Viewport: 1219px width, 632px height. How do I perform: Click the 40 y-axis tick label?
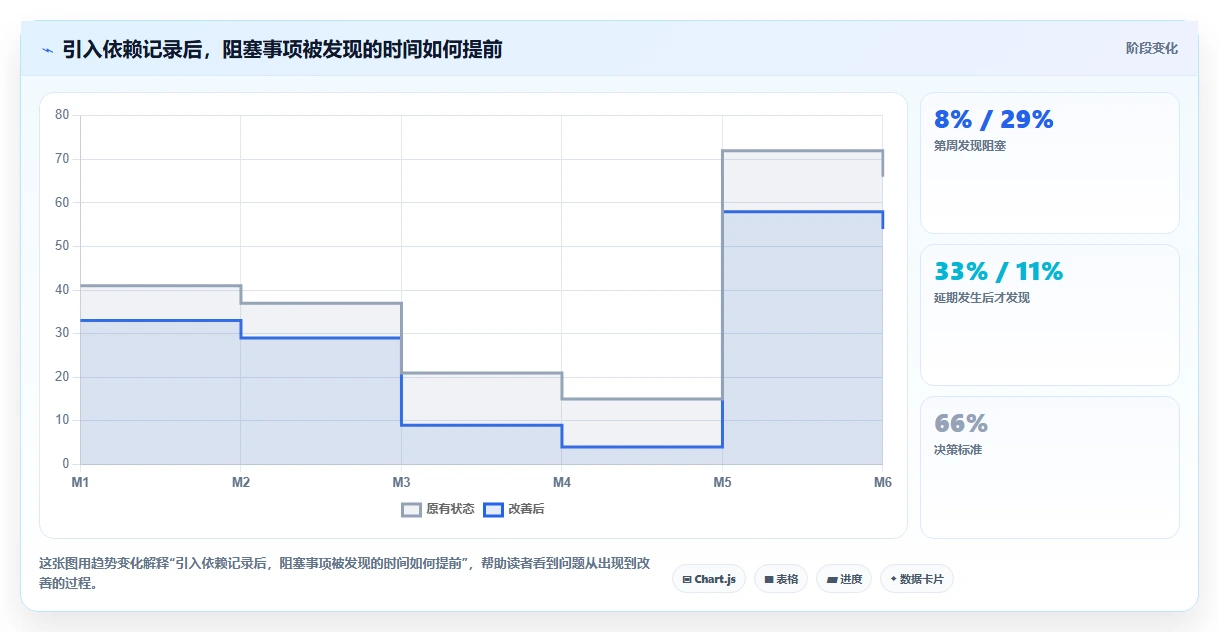pyautogui.click(x=62, y=290)
